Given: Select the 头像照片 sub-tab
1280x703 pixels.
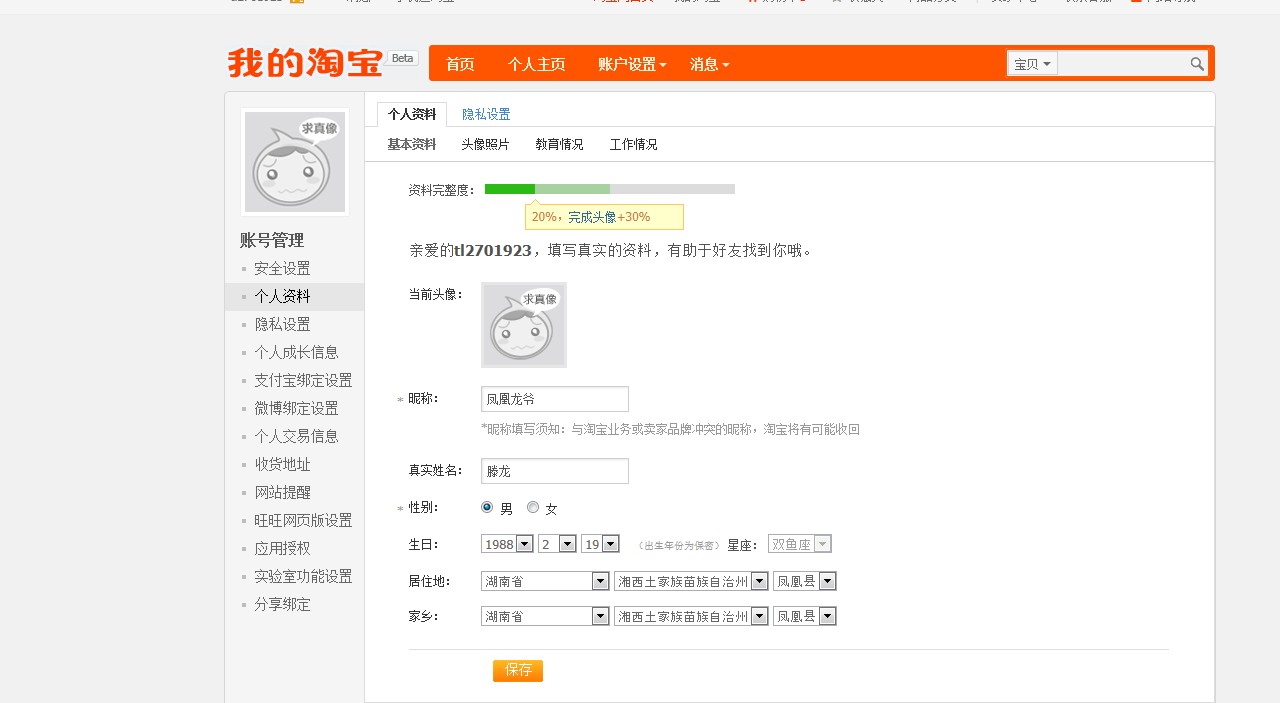Looking at the screenshot, I should [485, 144].
